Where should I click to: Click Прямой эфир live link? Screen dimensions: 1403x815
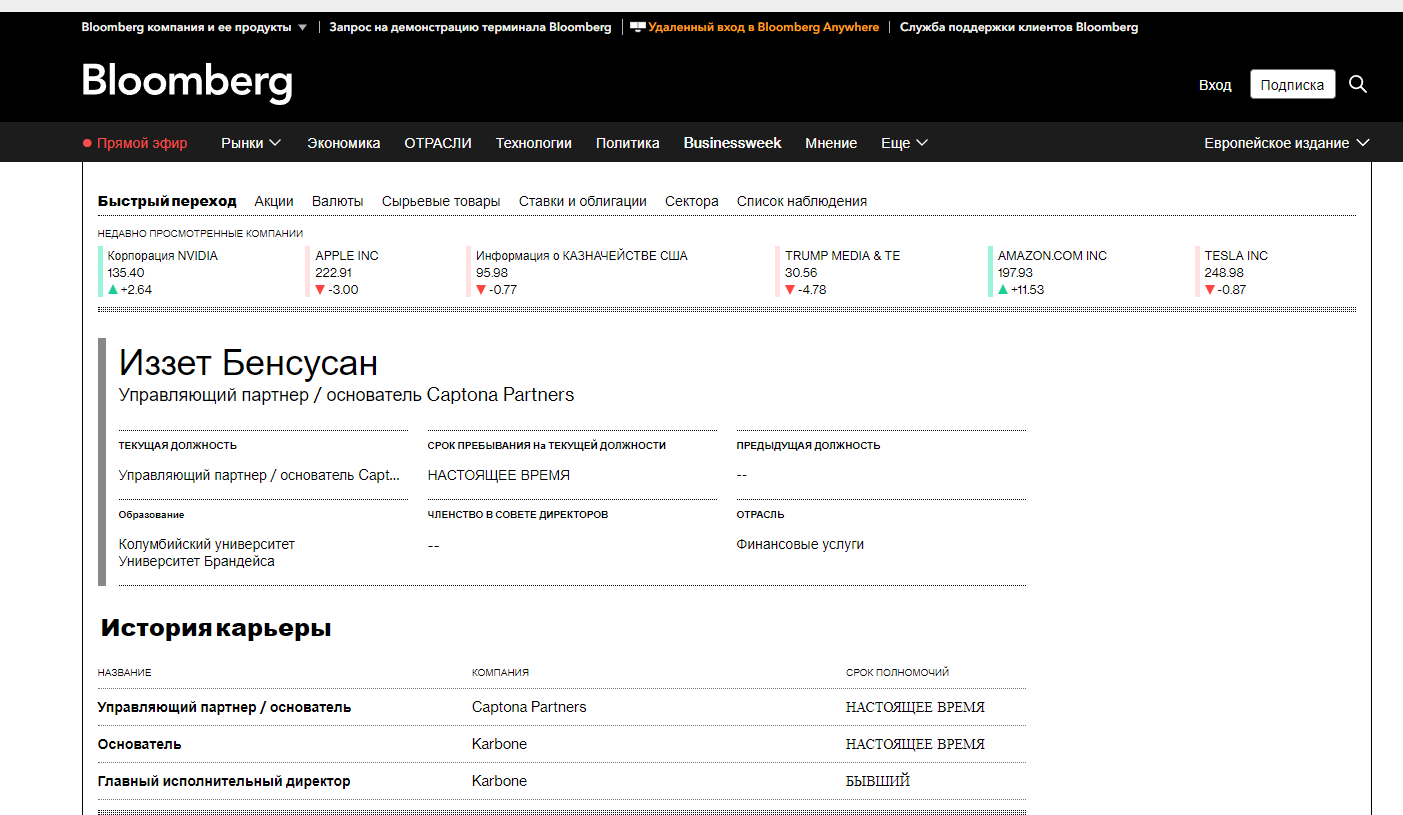pos(142,143)
